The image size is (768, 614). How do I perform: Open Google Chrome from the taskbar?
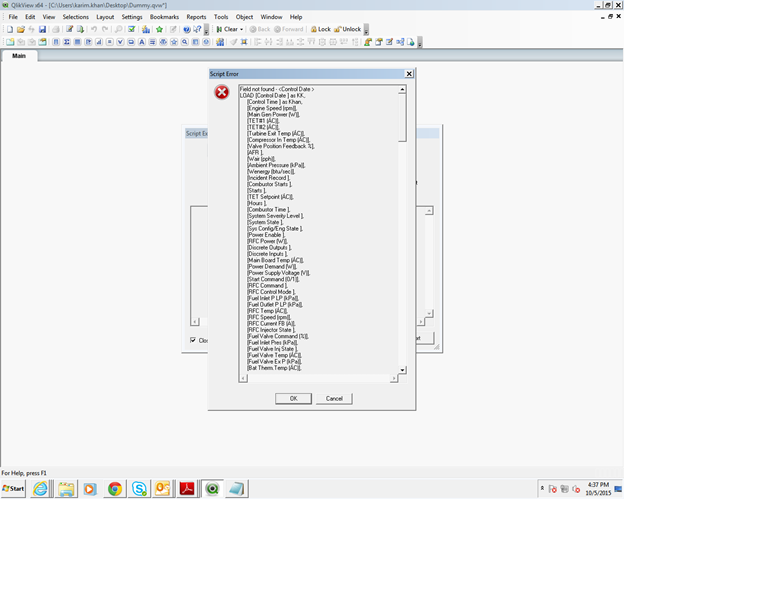115,489
